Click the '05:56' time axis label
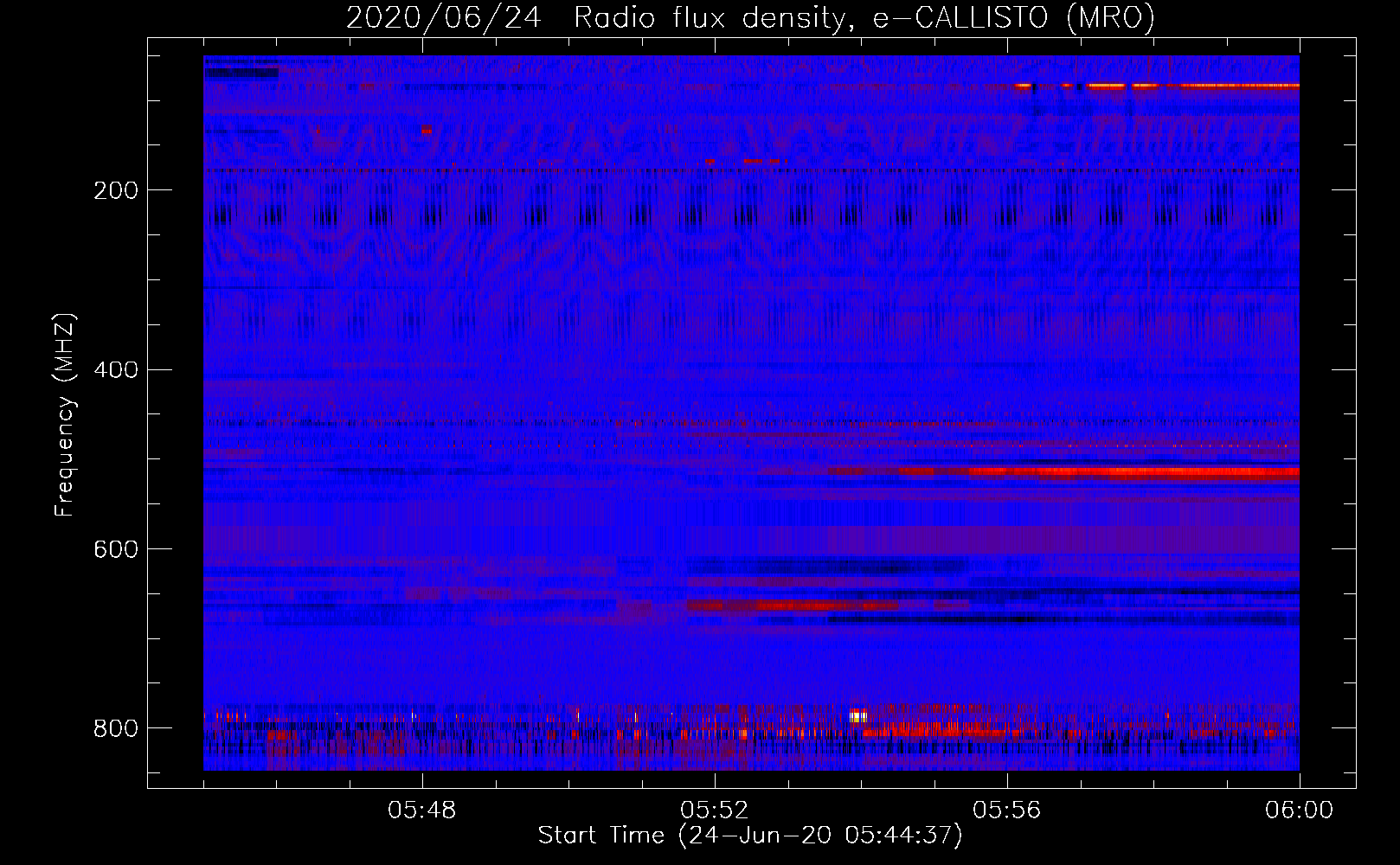Image resolution: width=1400 pixels, height=865 pixels. point(1007,811)
